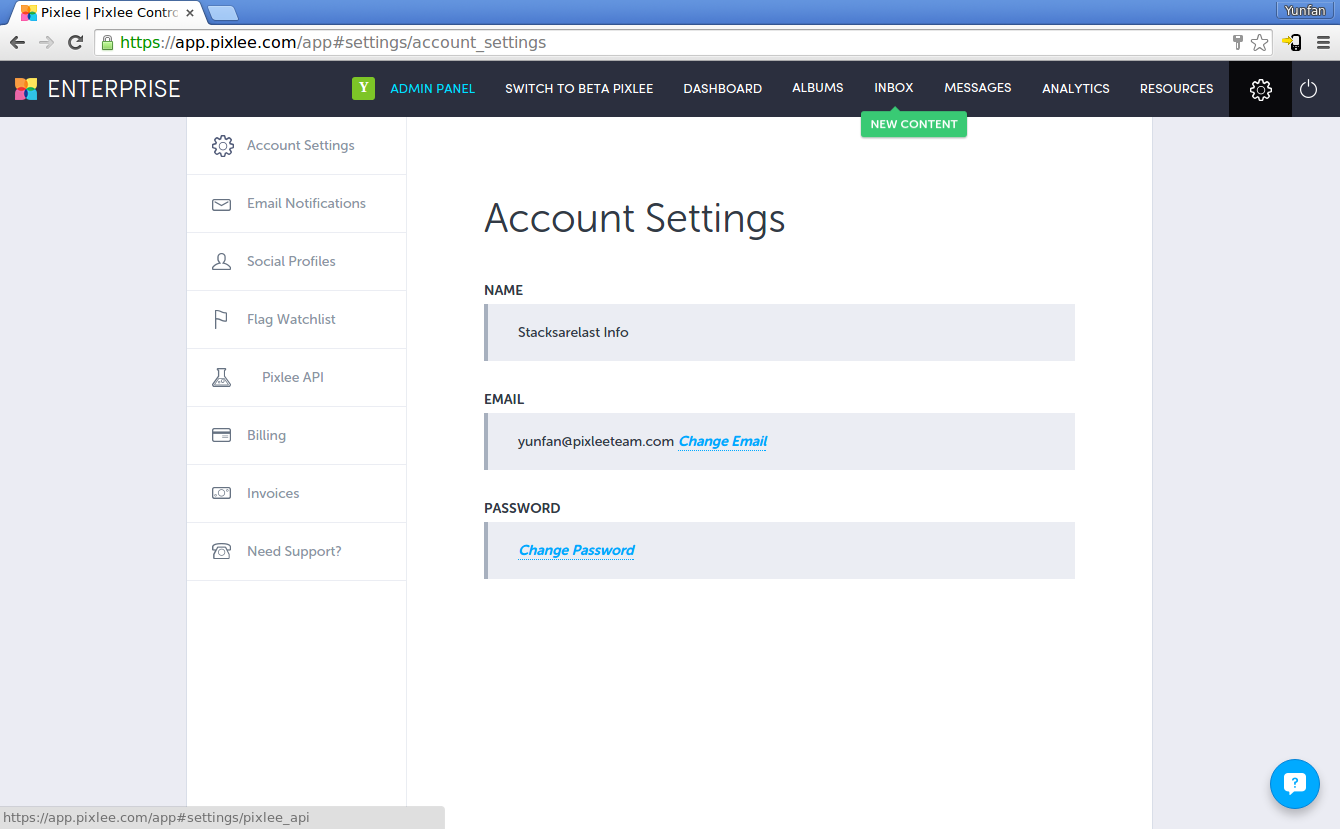Image resolution: width=1340 pixels, height=829 pixels.
Task: Open Albums in top navigation
Action: pos(818,88)
